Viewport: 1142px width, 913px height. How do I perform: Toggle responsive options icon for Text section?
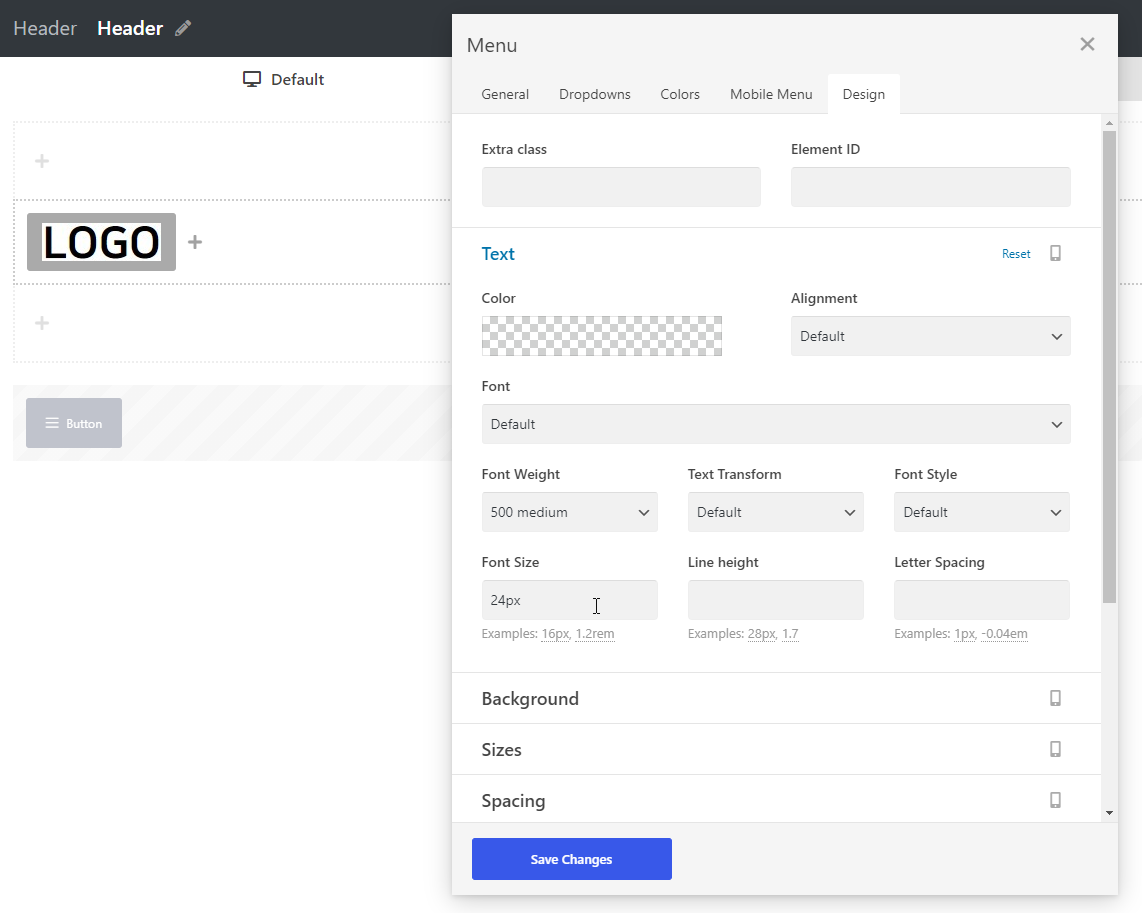1055,253
